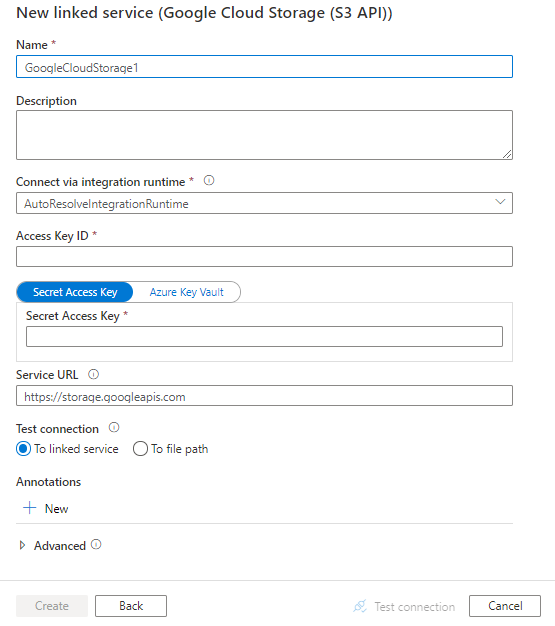Select the To linked service radio button

pos(23,449)
